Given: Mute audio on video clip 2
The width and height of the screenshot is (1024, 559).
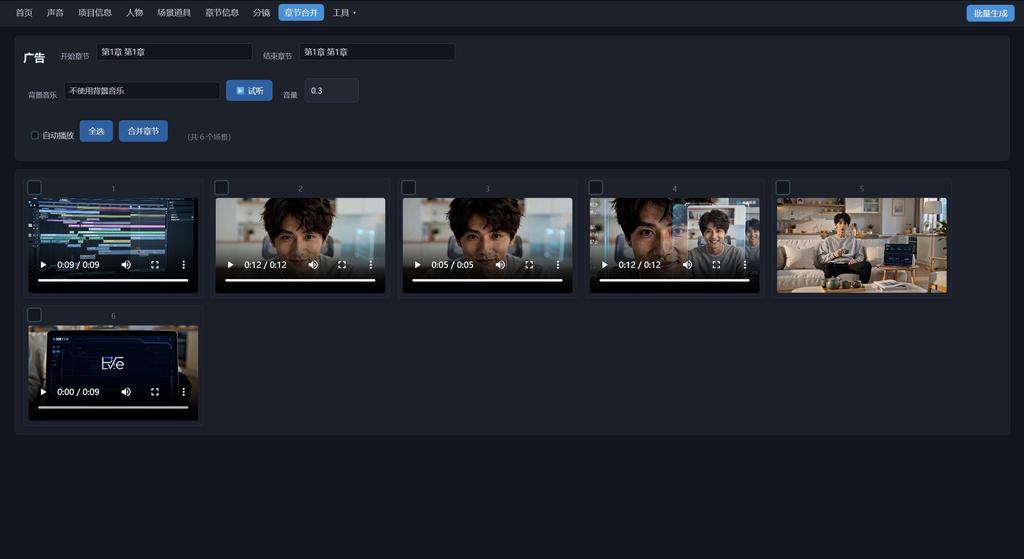Looking at the screenshot, I should 313,264.
